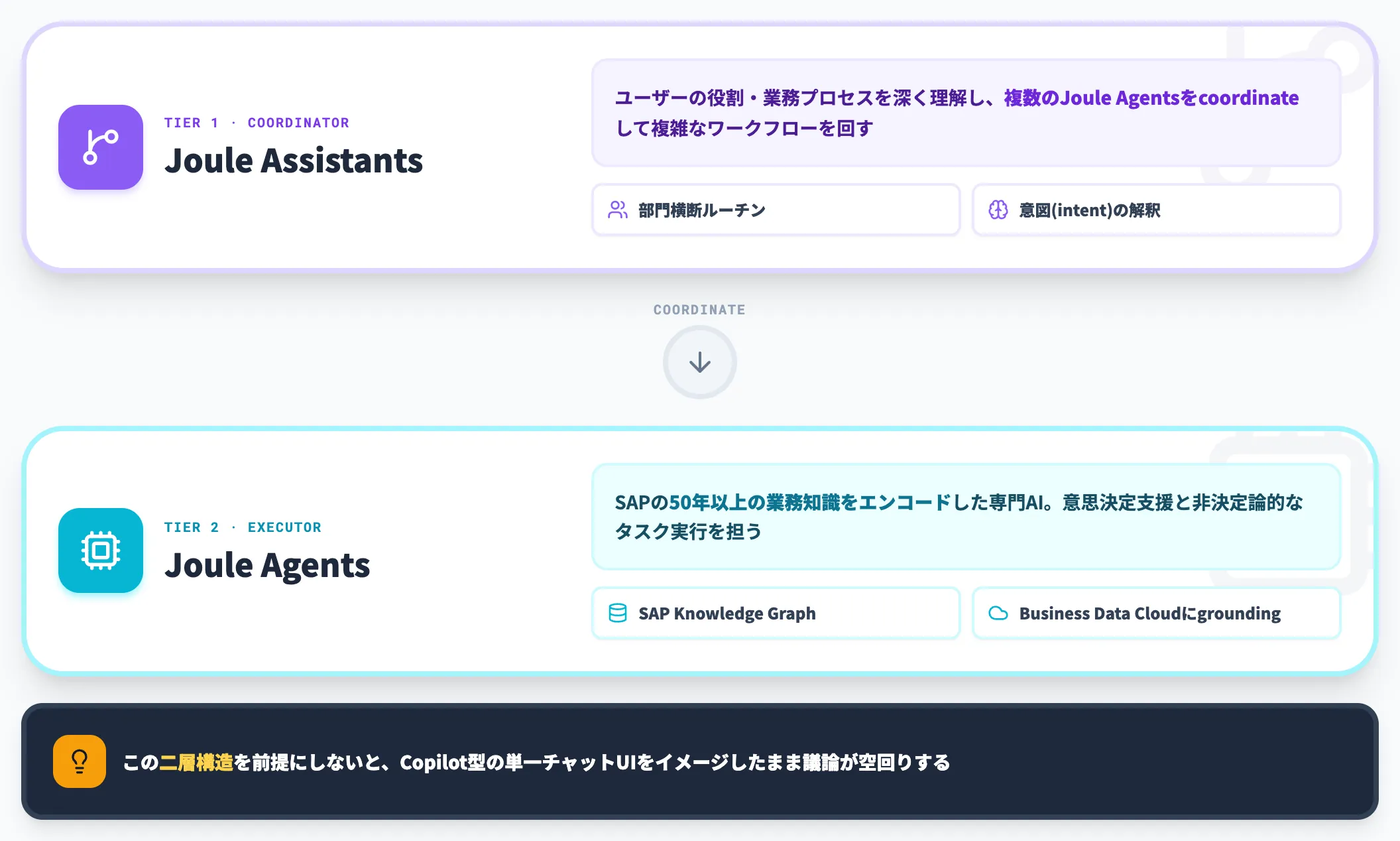Click the database icon beside SAP Knowledge Graph
This screenshot has width=1400, height=841.
618,613
